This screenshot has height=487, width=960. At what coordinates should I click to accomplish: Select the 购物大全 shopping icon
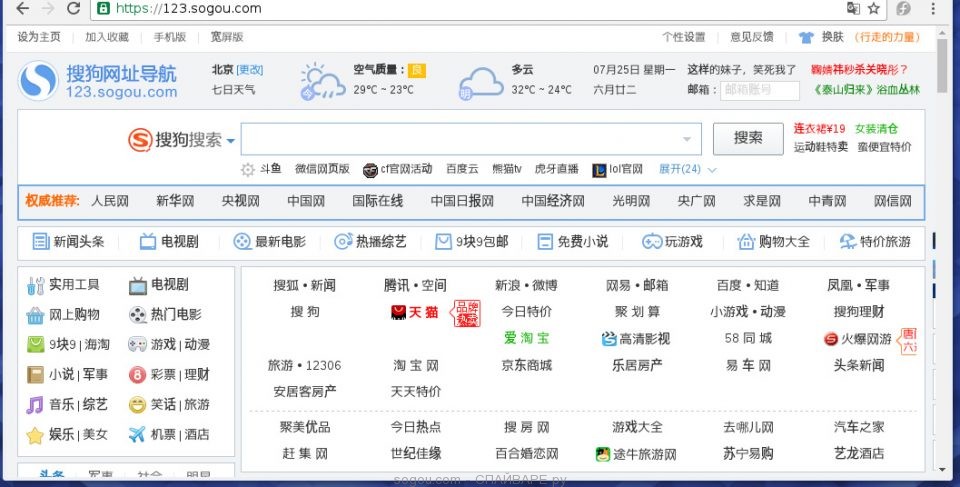(746, 241)
